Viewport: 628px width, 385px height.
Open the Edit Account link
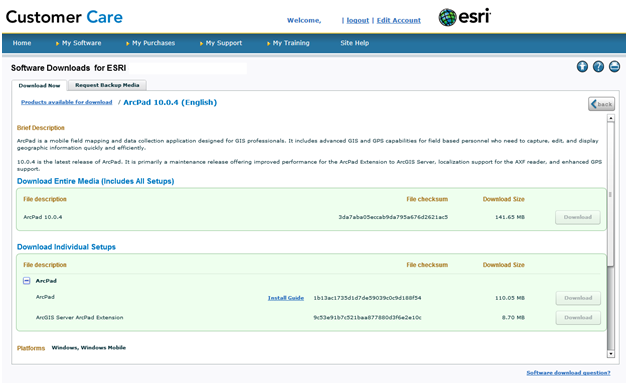click(399, 20)
